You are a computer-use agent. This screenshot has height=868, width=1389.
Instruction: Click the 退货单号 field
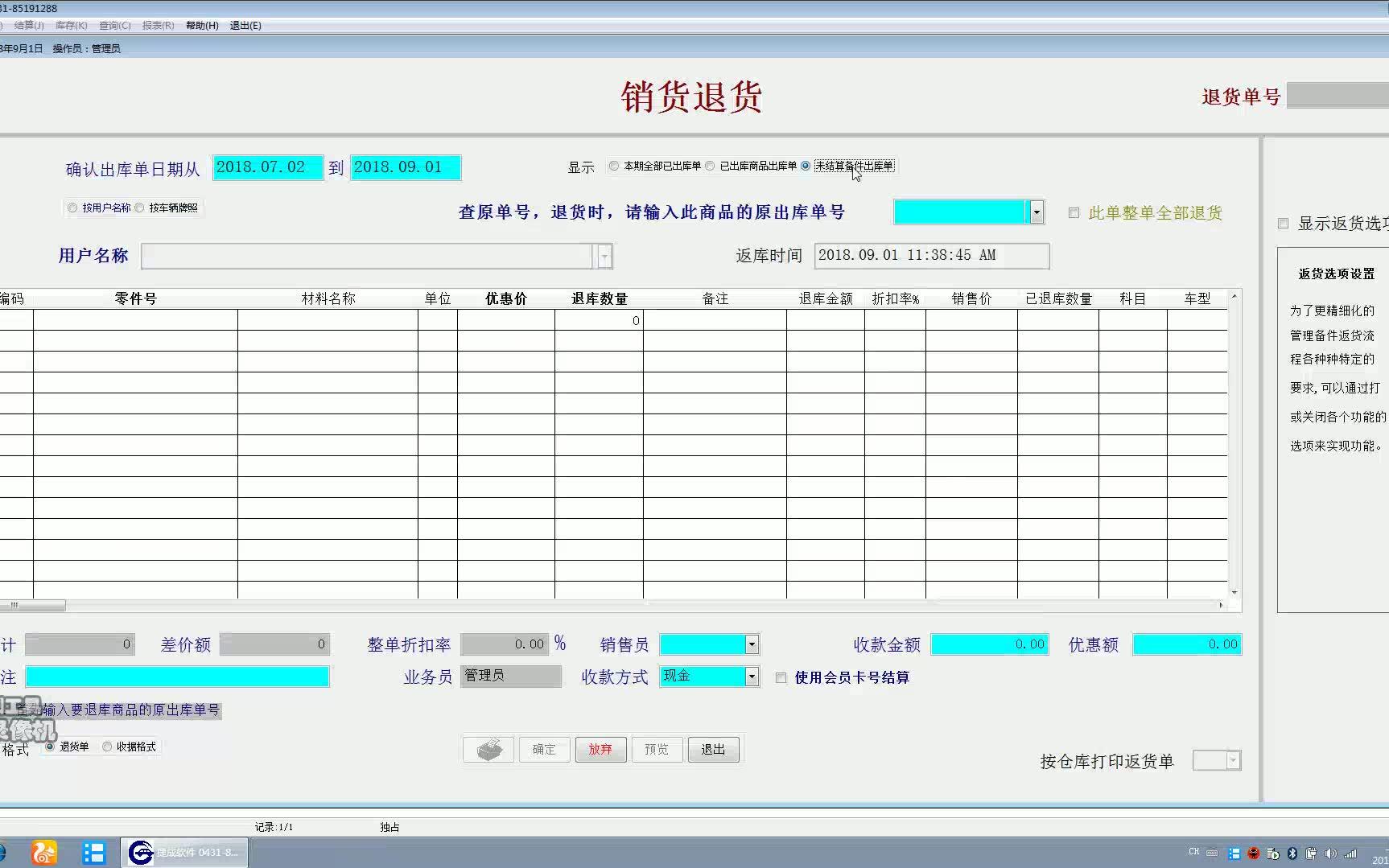point(1337,96)
